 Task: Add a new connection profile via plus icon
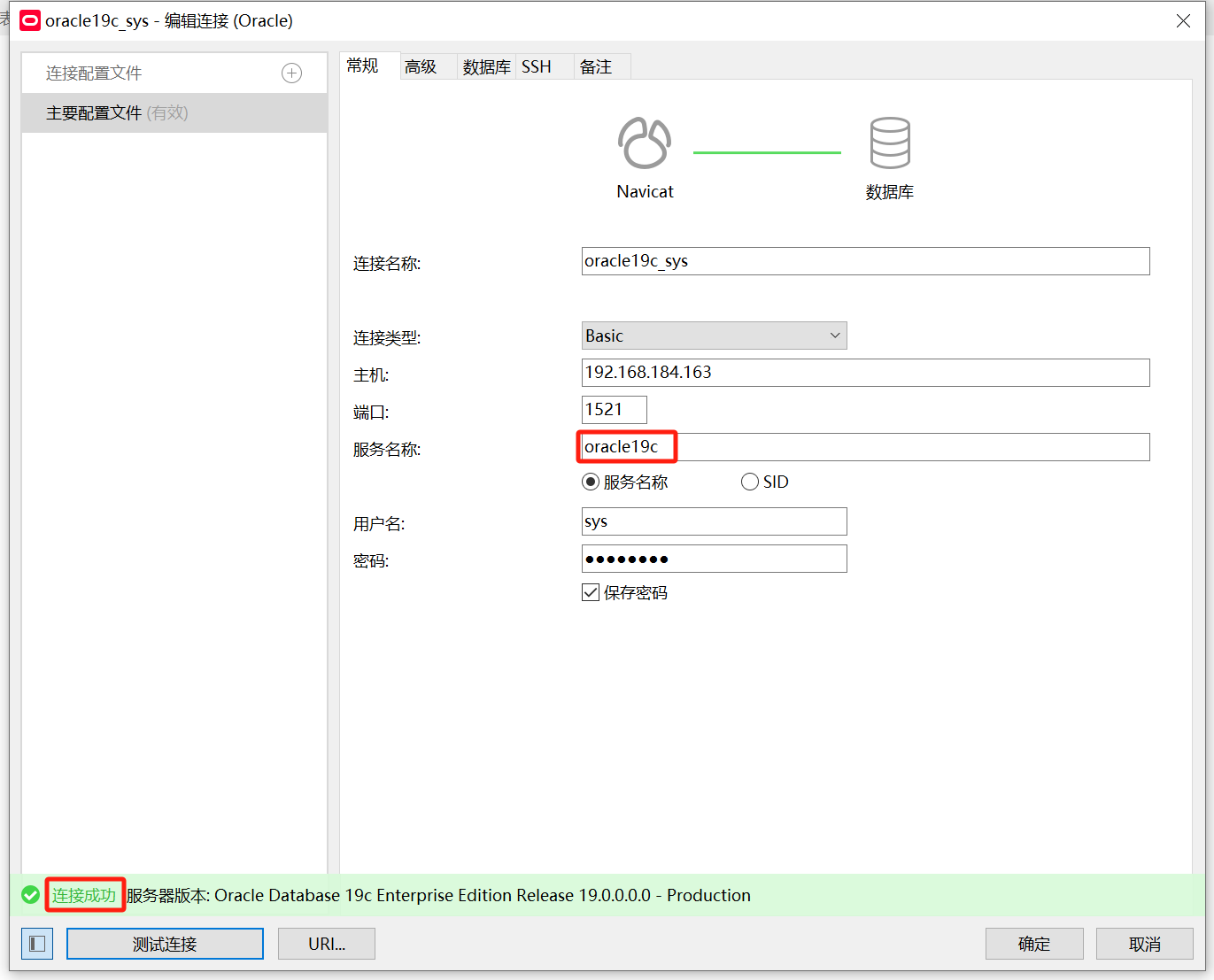tap(291, 73)
